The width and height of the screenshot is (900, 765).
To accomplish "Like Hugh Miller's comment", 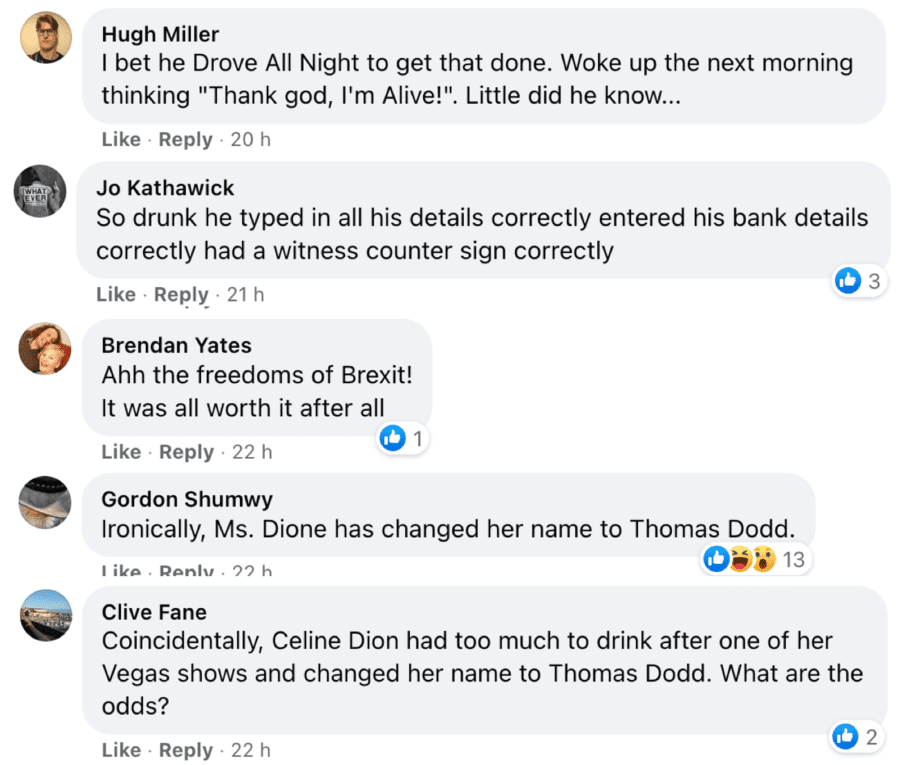I will [x=121, y=139].
